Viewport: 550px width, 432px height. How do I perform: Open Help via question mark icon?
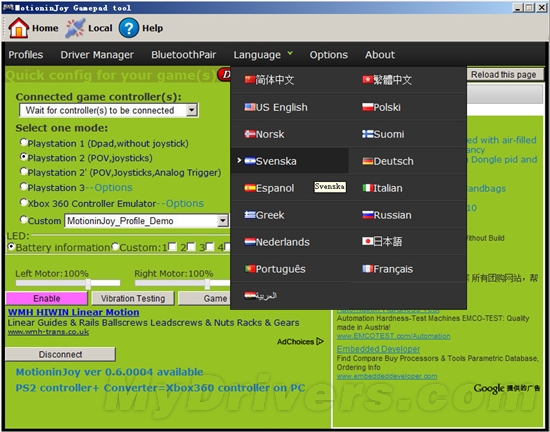tap(129, 28)
